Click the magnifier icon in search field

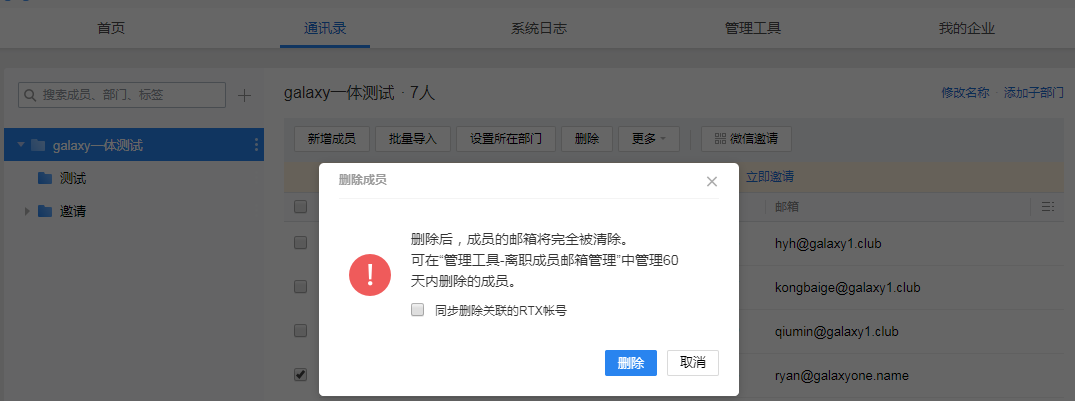point(31,95)
